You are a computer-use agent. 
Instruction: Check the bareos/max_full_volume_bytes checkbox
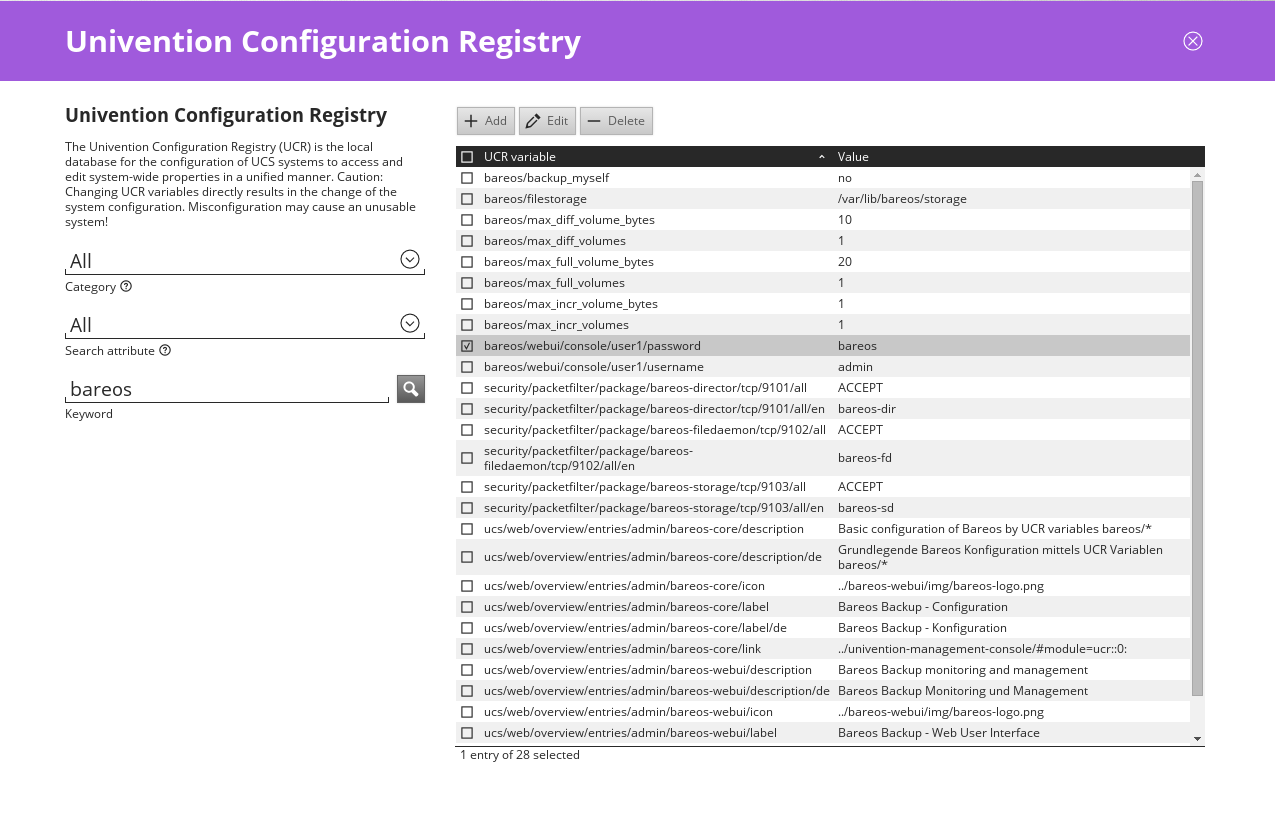pyautogui.click(x=467, y=262)
